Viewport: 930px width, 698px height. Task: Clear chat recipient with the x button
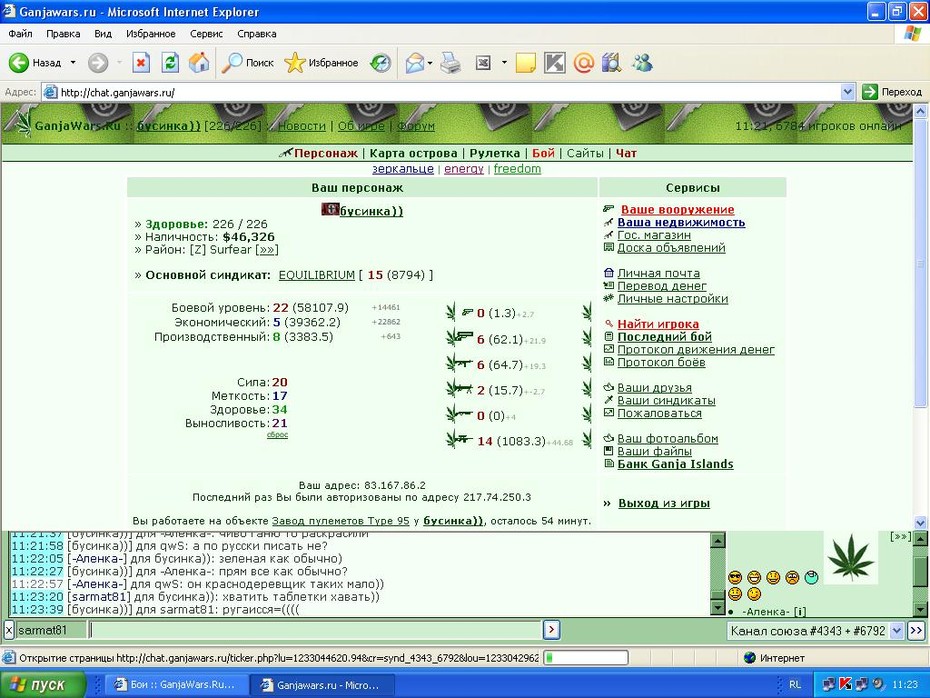[x=9, y=630]
